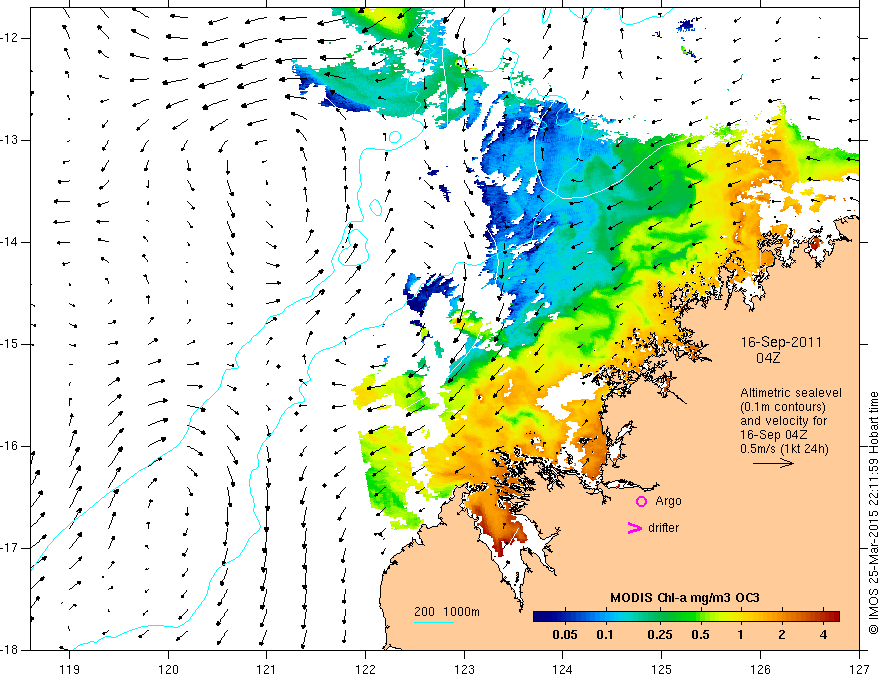
Task: Click colorbar value '1'
Action: coord(741,635)
